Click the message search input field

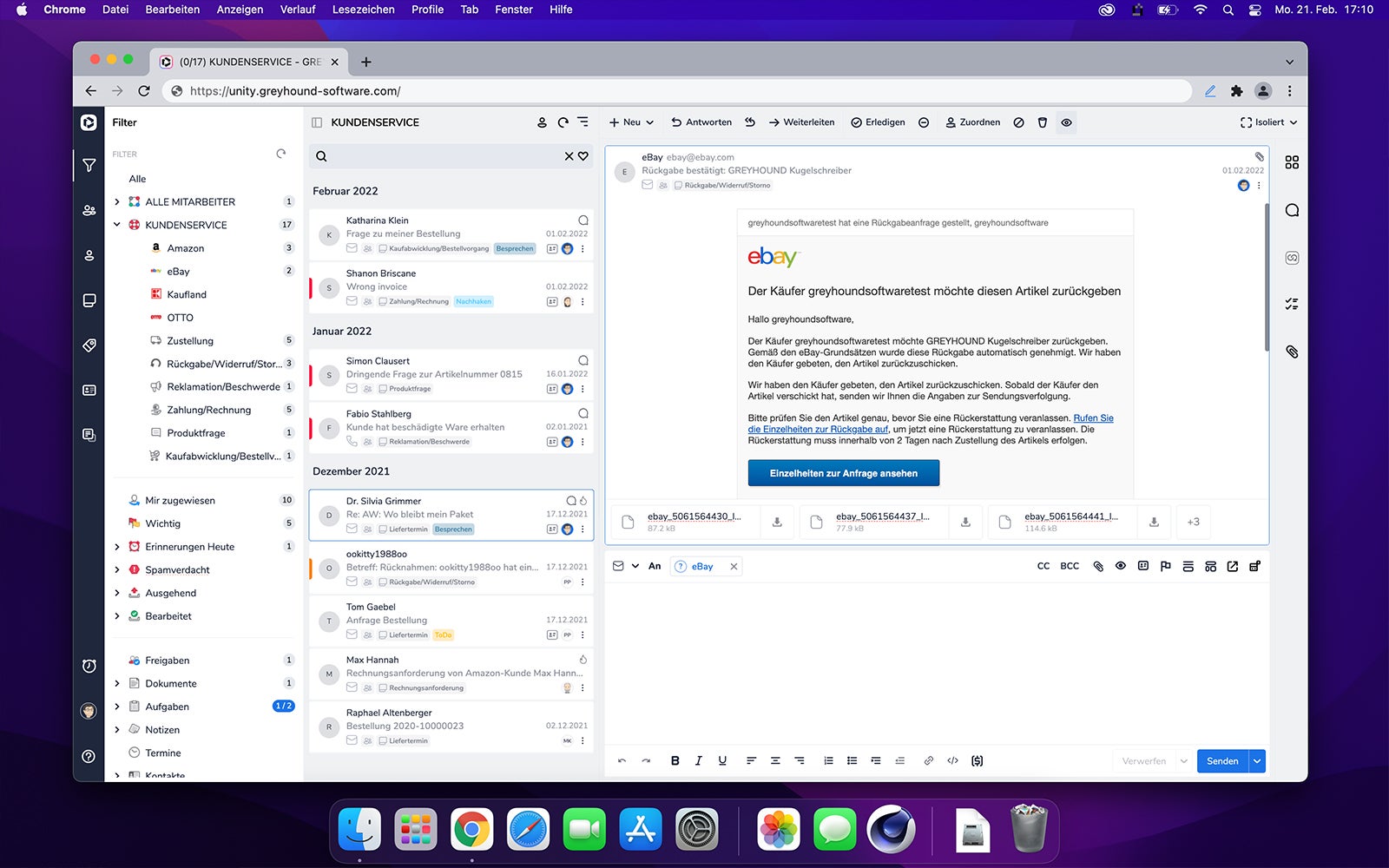pyautogui.click(x=443, y=156)
